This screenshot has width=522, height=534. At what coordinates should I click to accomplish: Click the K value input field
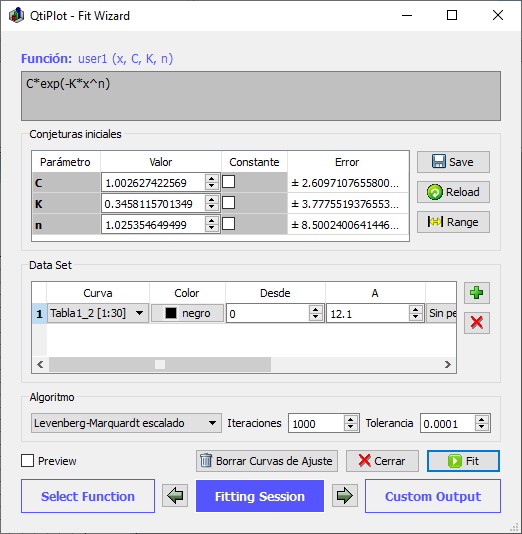coord(153,204)
